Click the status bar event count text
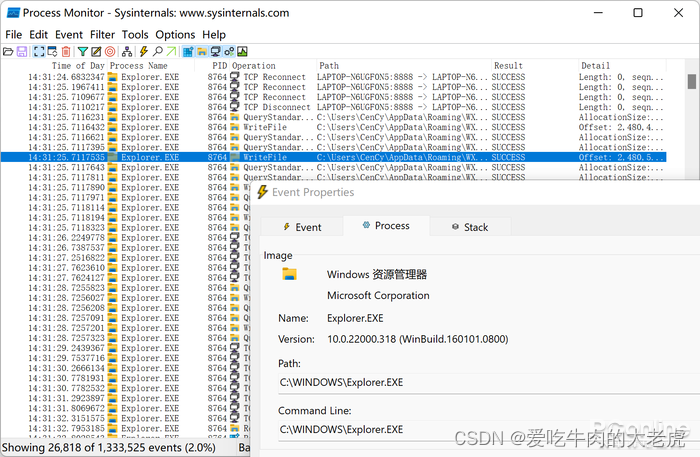Image resolution: width=700 pixels, height=457 pixels. pos(108,448)
